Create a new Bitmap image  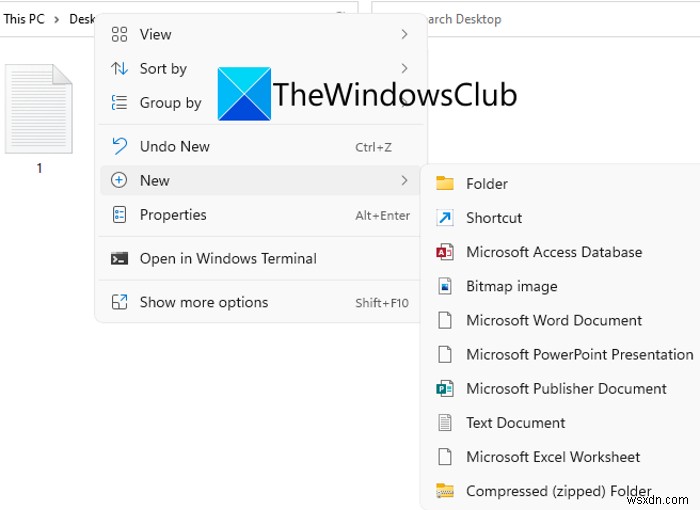pos(562,286)
